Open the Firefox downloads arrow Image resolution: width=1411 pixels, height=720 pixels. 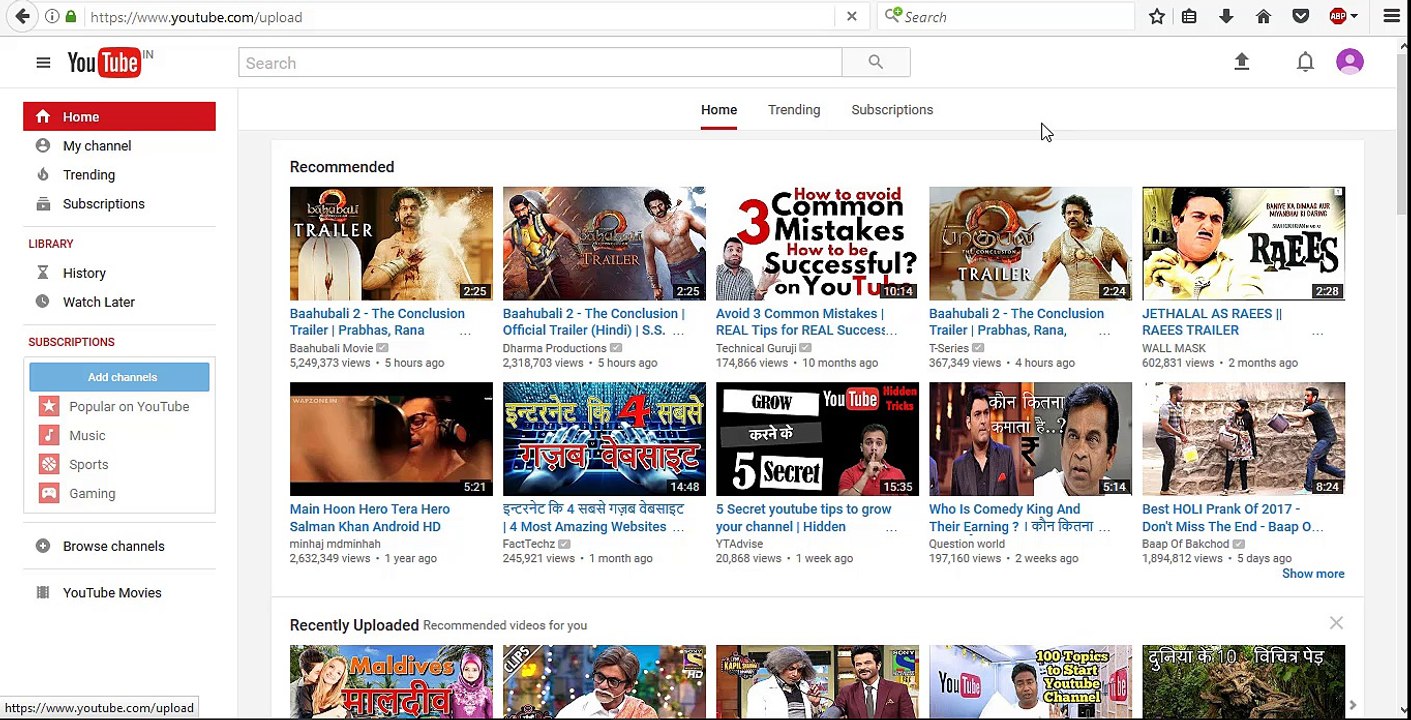click(x=1226, y=17)
